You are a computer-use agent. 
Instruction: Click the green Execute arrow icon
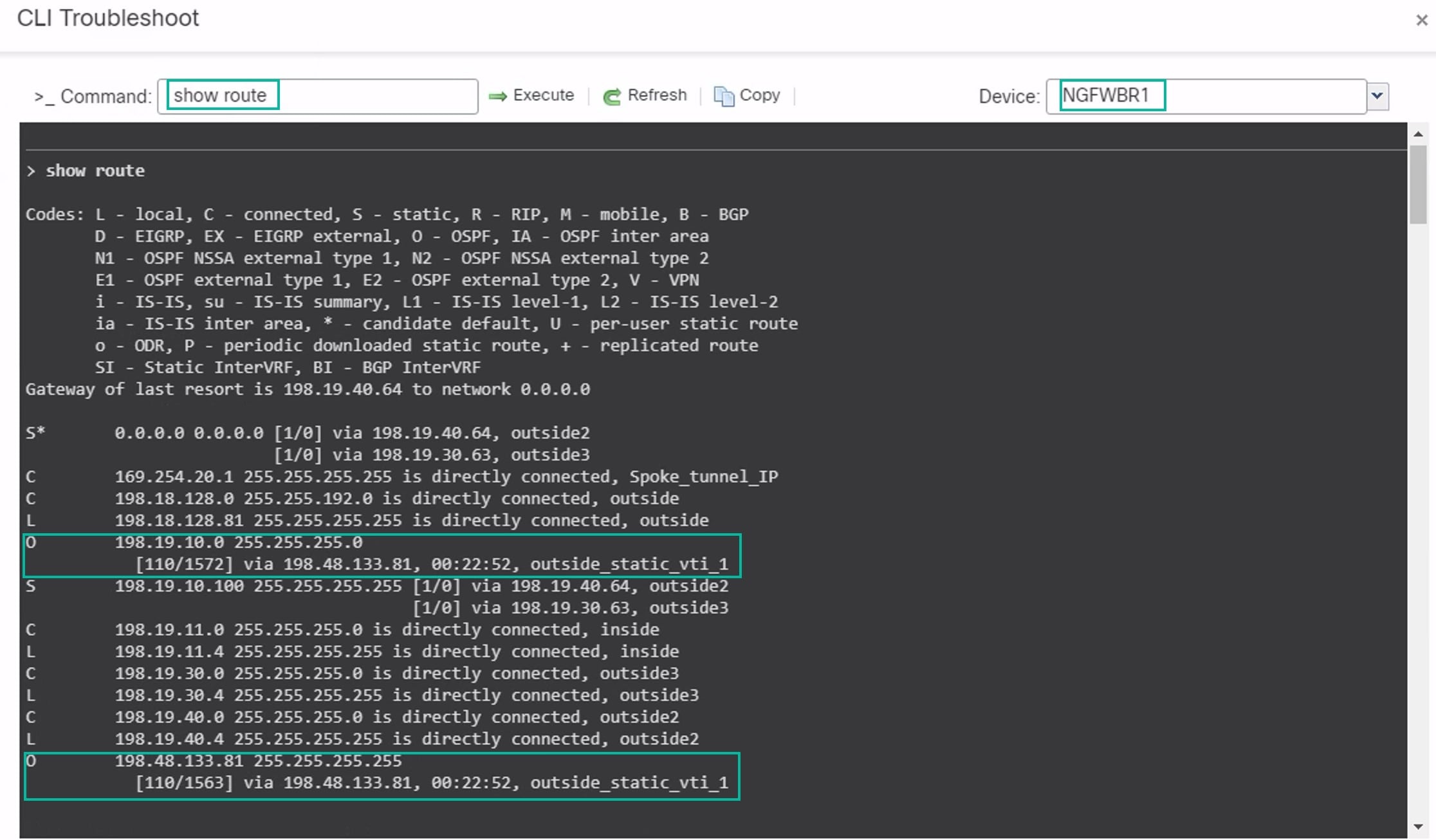tap(497, 96)
